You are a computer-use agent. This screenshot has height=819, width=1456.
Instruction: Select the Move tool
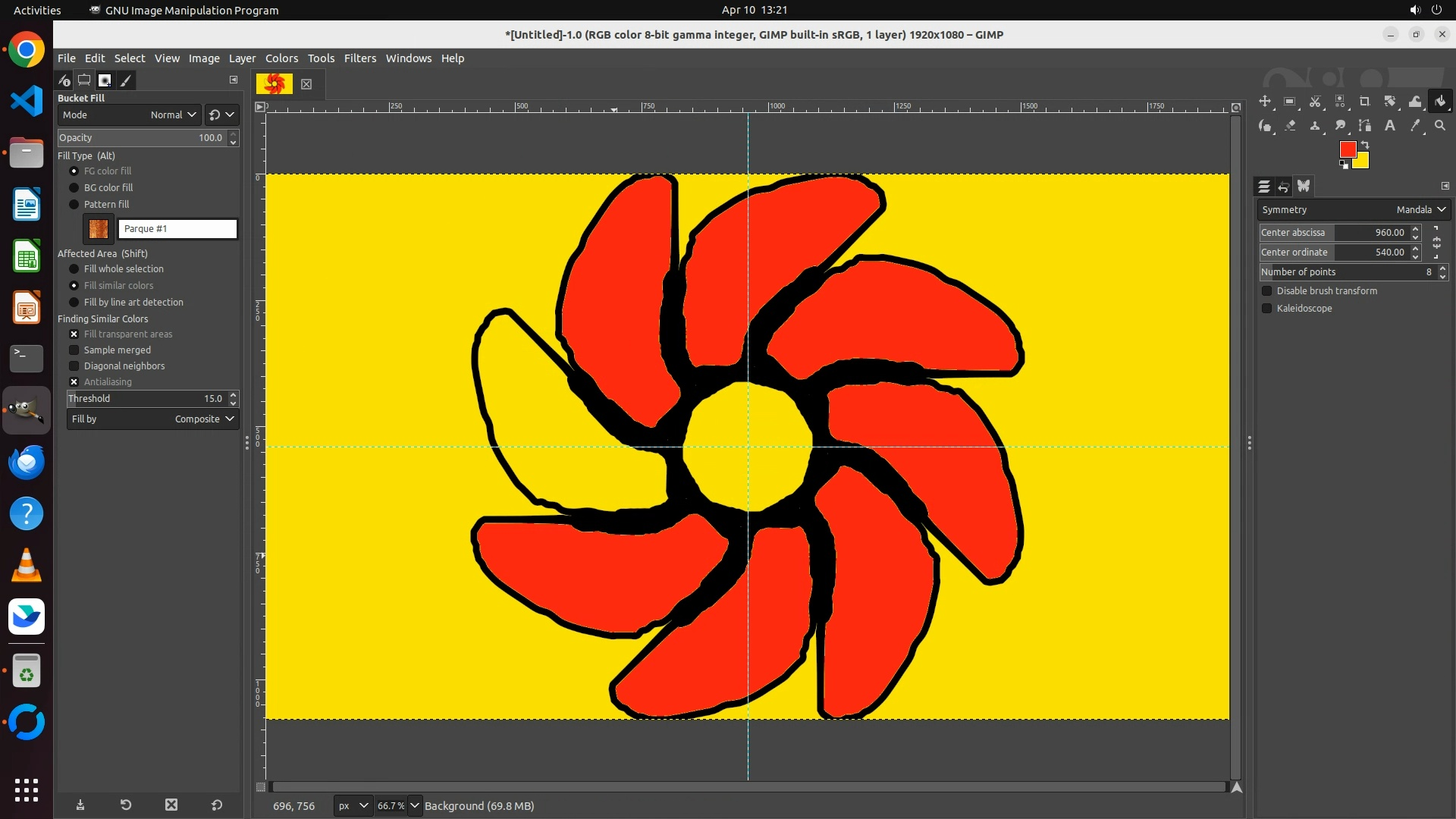(1265, 102)
